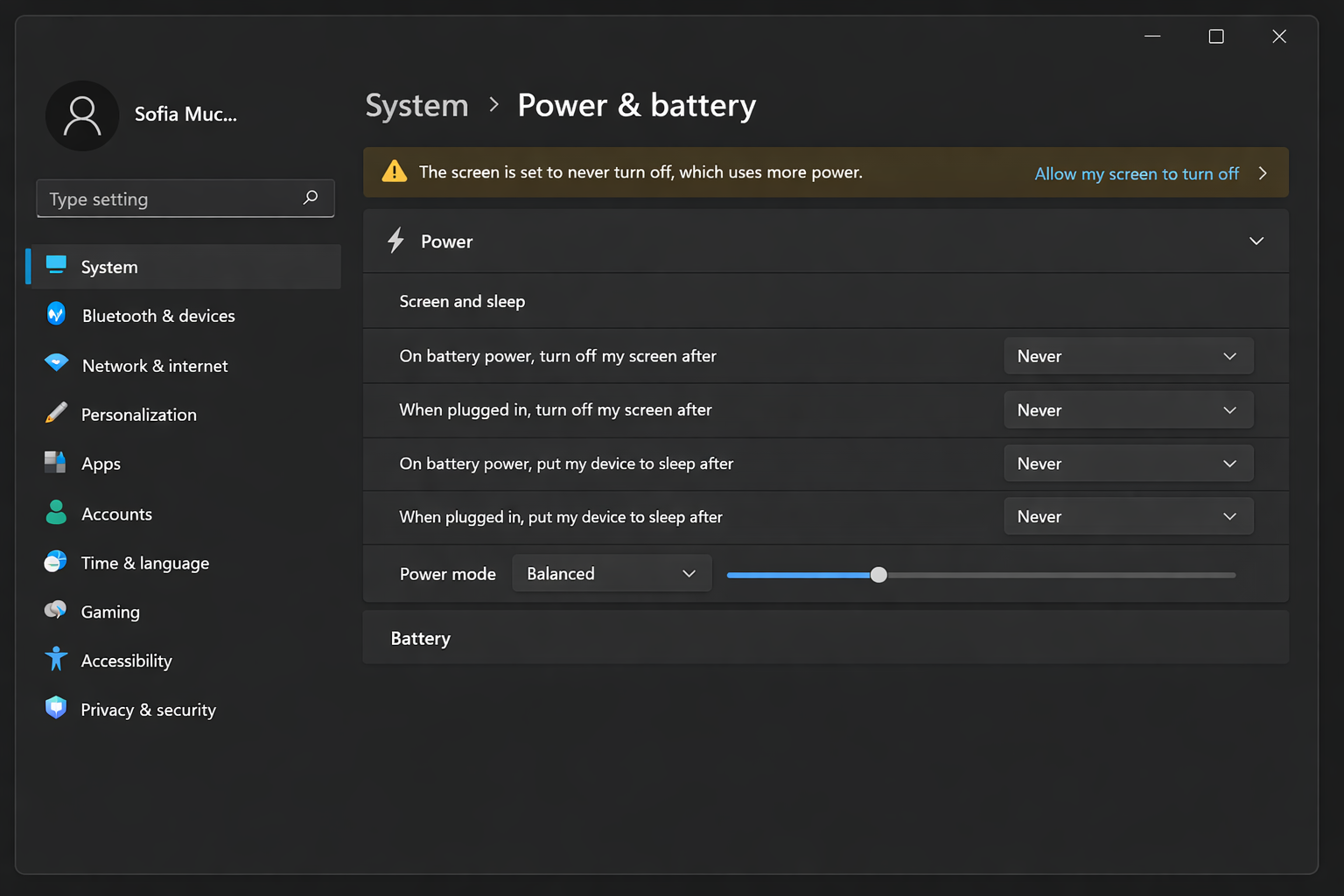1344x896 pixels.
Task: Adjust the brightness slider handle
Action: pos(878,575)
